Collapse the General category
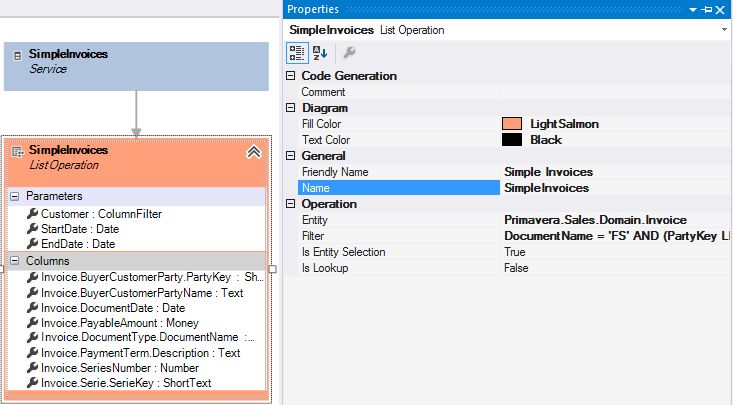733x405 pixels. pyautogui.click(x=291, y=156)
